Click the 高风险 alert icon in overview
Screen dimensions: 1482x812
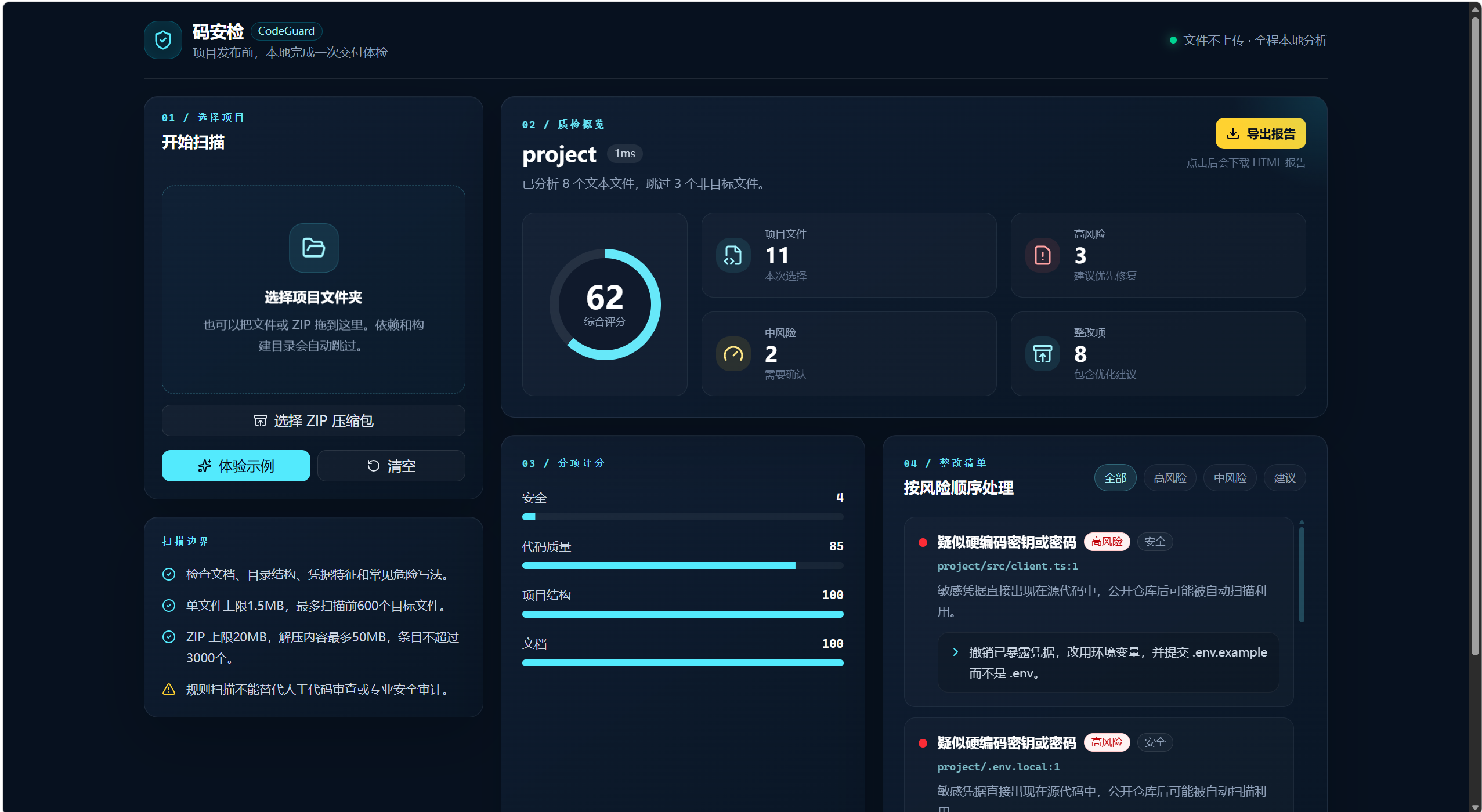(1042, 255)
